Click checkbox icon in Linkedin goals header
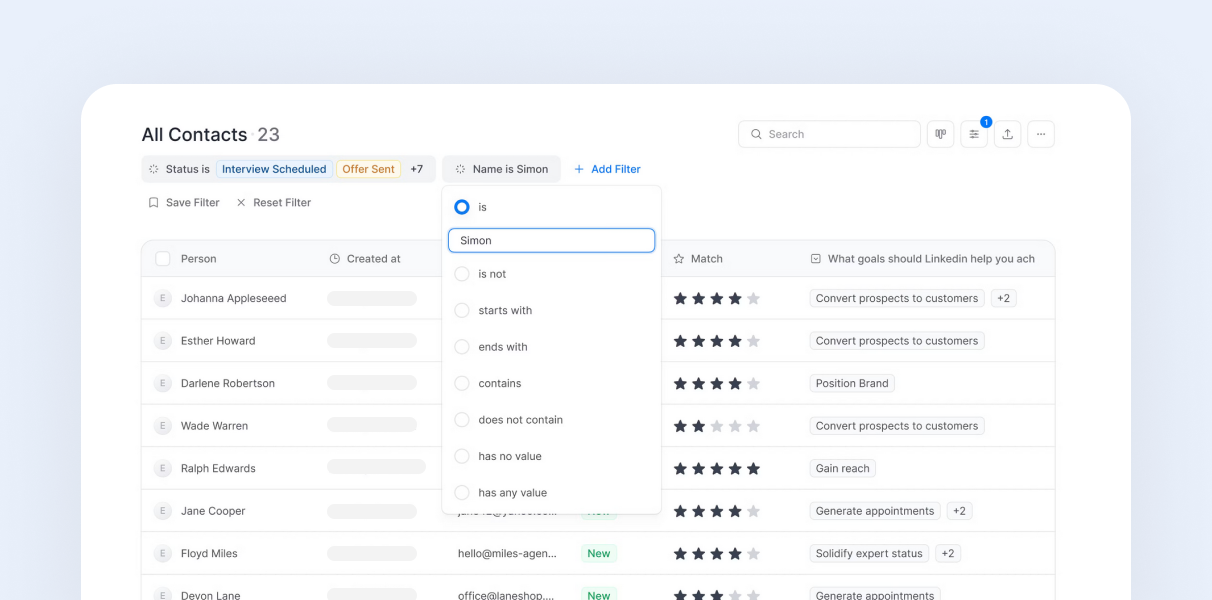The height and width of the screenshot is (600, 1212). point(815,259)
